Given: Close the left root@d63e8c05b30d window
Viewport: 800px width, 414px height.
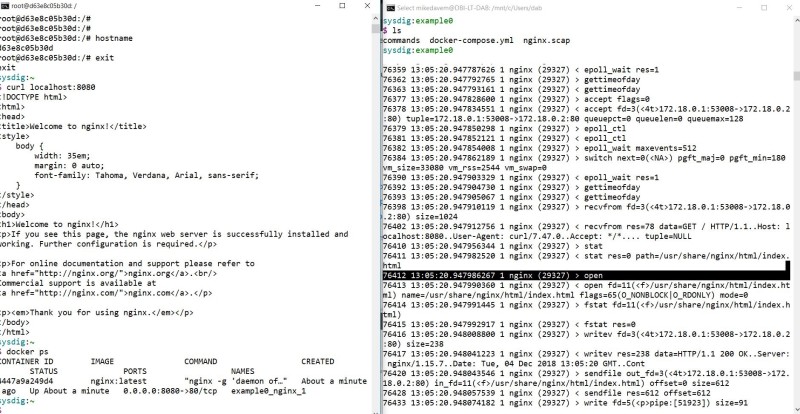Looking at the screenshot, I should pos(367,6).
